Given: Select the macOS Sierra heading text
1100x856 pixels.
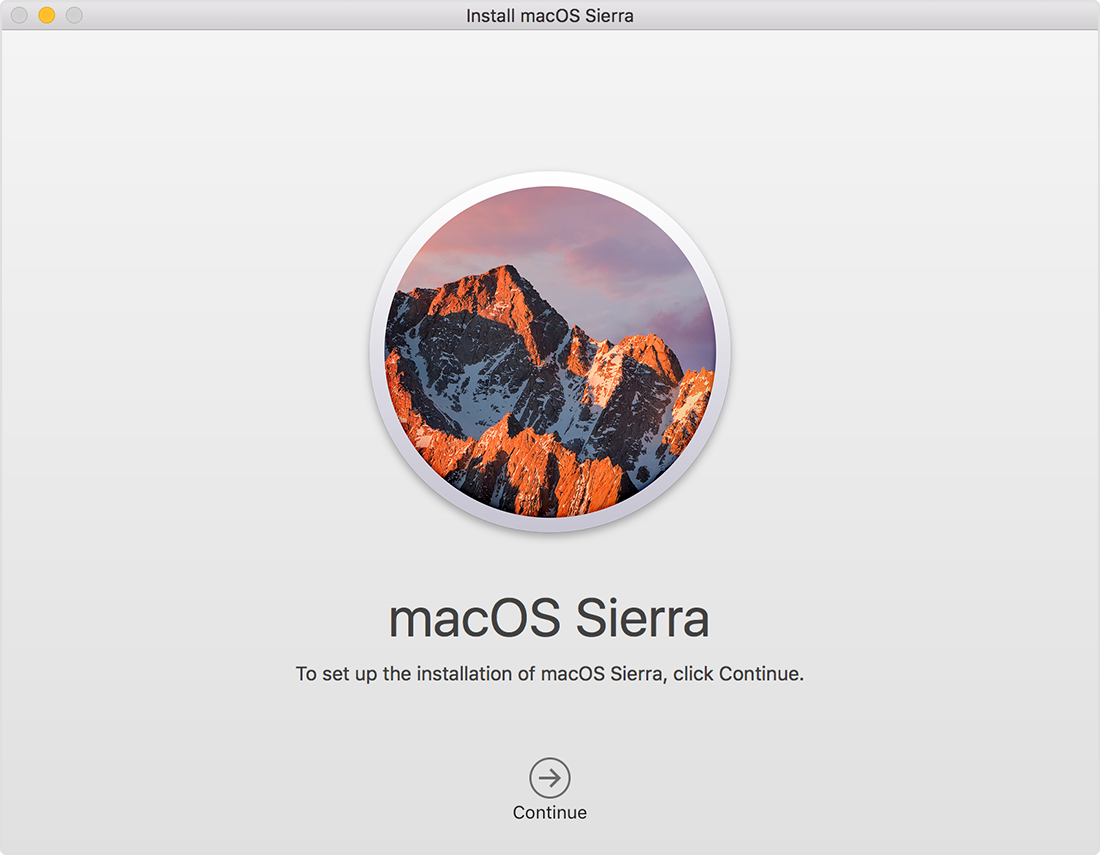Looking at the screenshot, I should pyautogui.click(x=550, y=618).
